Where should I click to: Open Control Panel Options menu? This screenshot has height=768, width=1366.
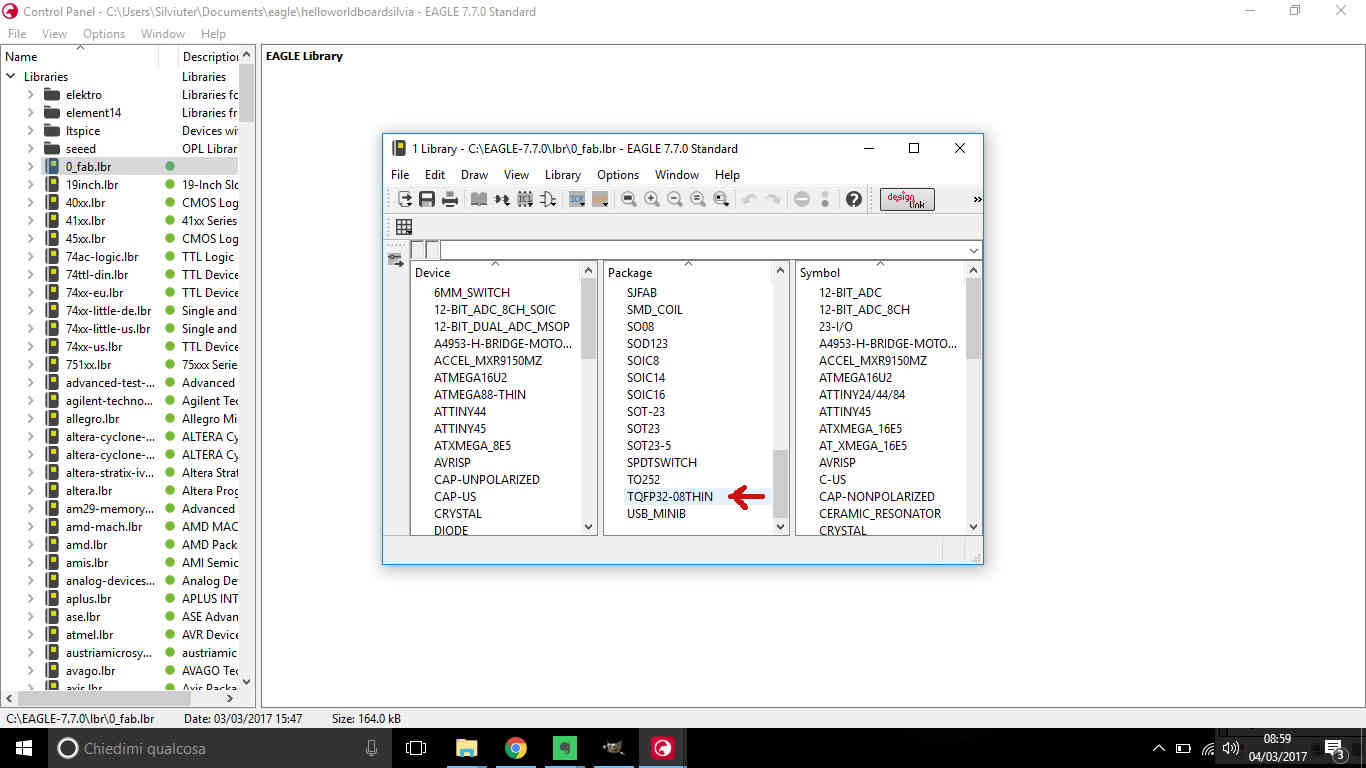104,33
